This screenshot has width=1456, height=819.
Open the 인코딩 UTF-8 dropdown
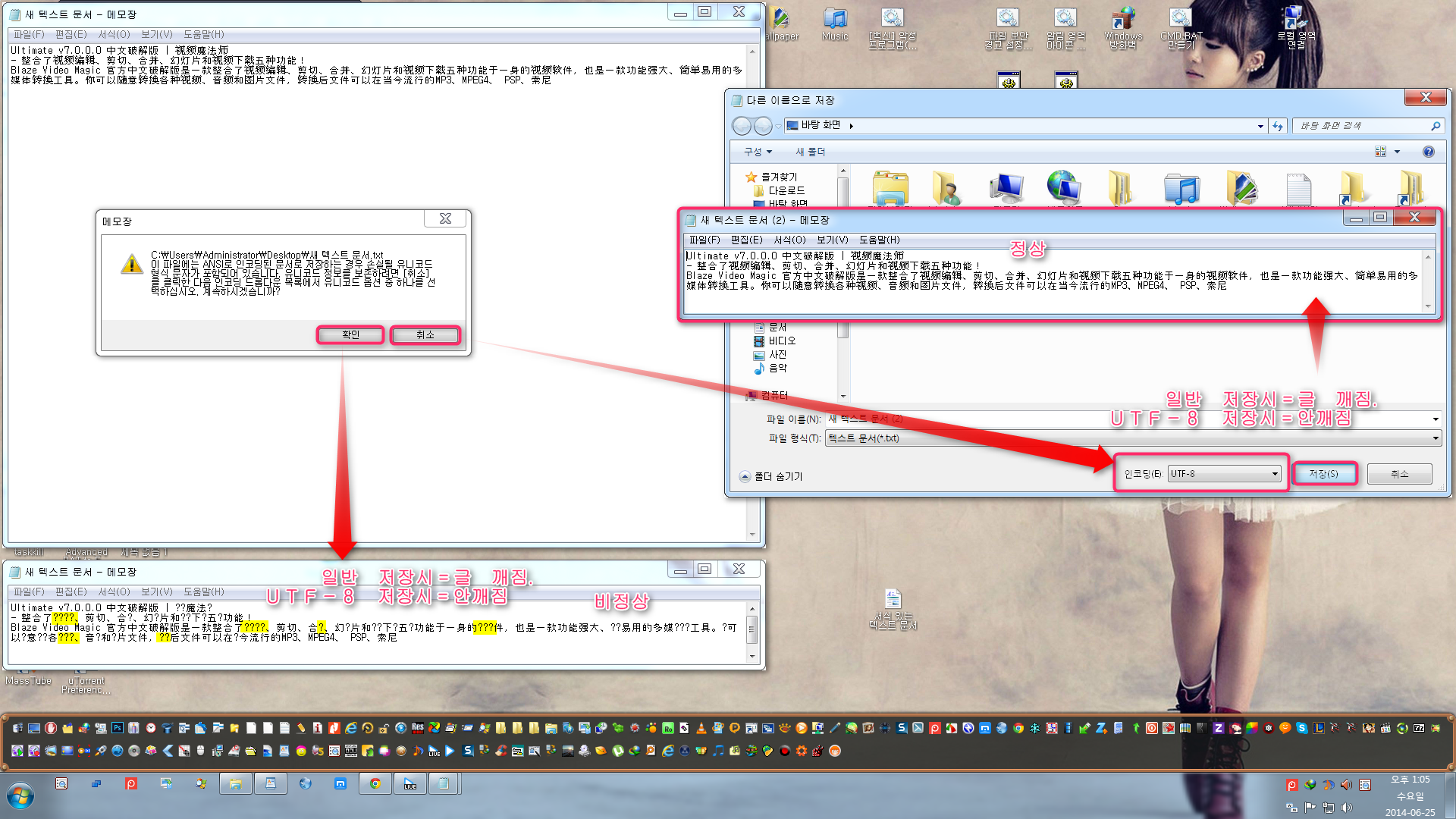tap(1224, 474)
